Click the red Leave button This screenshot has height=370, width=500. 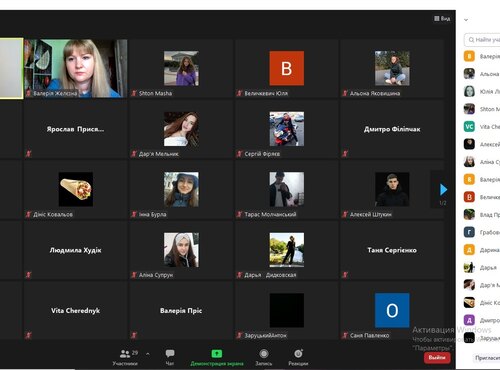click(x=437, y=358)
